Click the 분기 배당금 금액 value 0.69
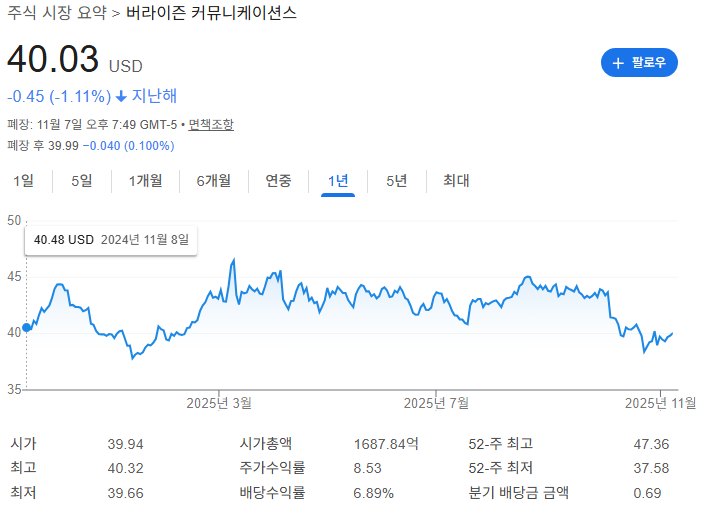Viewport: 707px width, 509px height. (x=647, y=493)
